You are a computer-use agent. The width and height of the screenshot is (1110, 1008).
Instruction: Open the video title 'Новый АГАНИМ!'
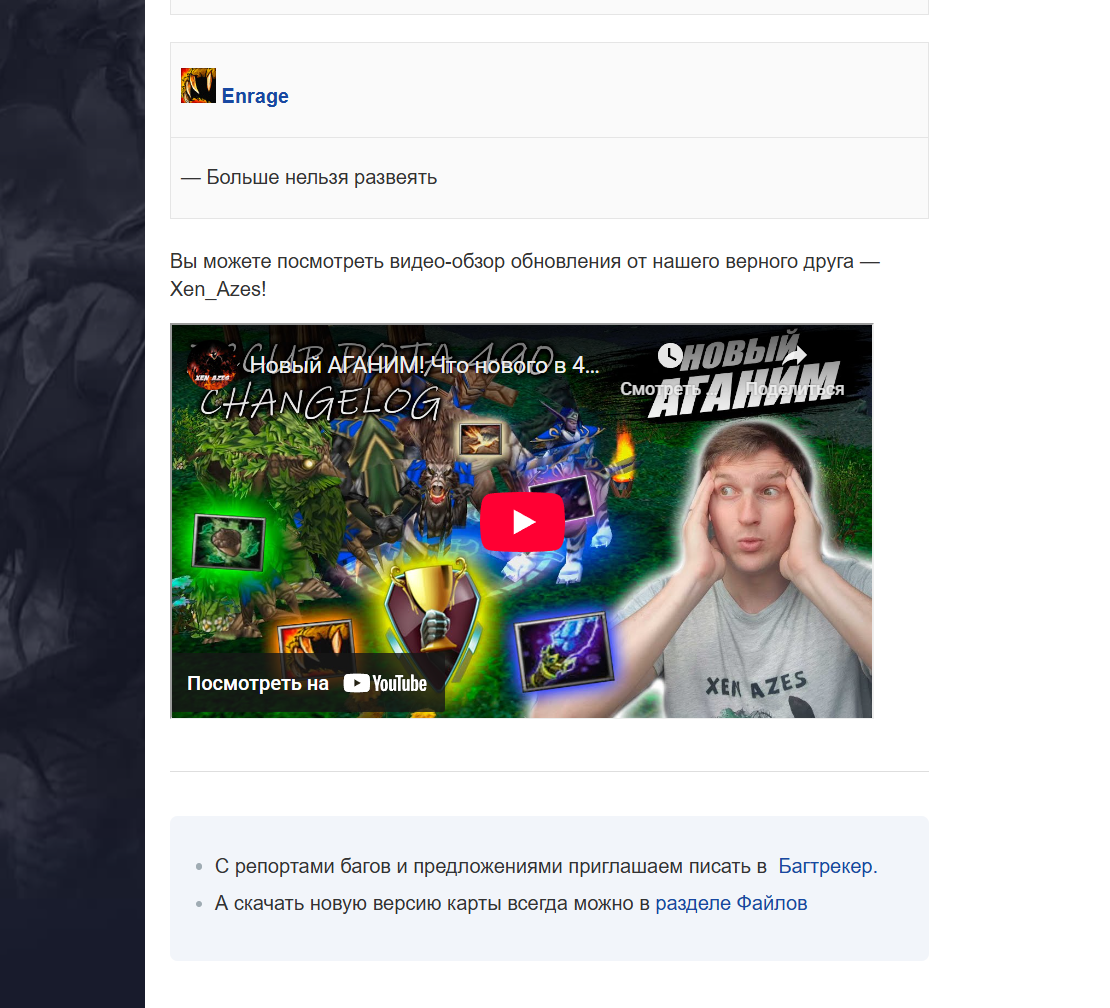coord(425,365)
